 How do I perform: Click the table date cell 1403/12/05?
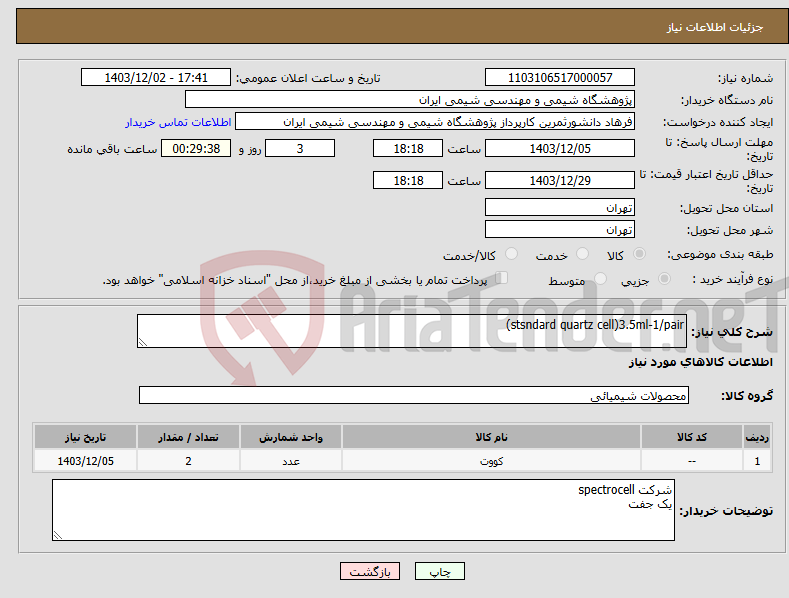point(86,461)
